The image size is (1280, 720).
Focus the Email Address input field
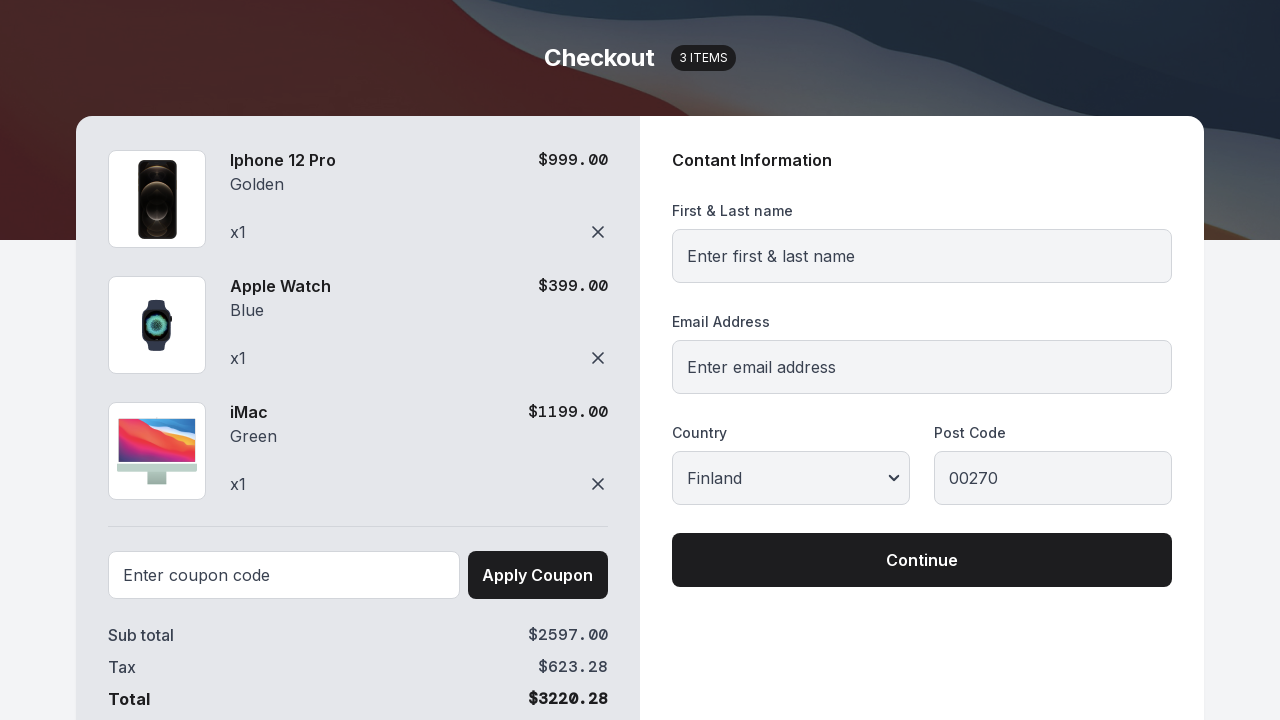coord(922,367)
